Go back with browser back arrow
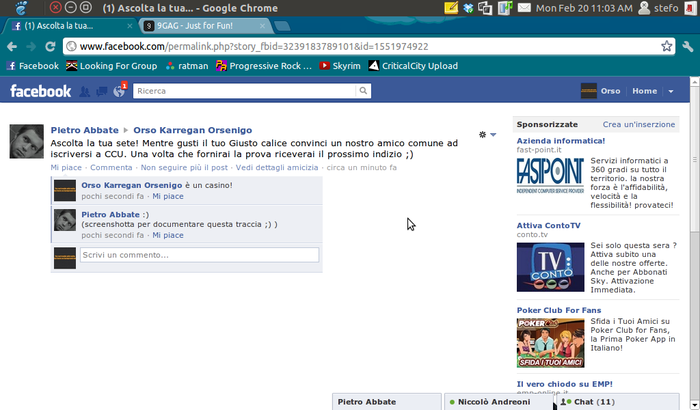The image size is (700, 410). (12, 46)
